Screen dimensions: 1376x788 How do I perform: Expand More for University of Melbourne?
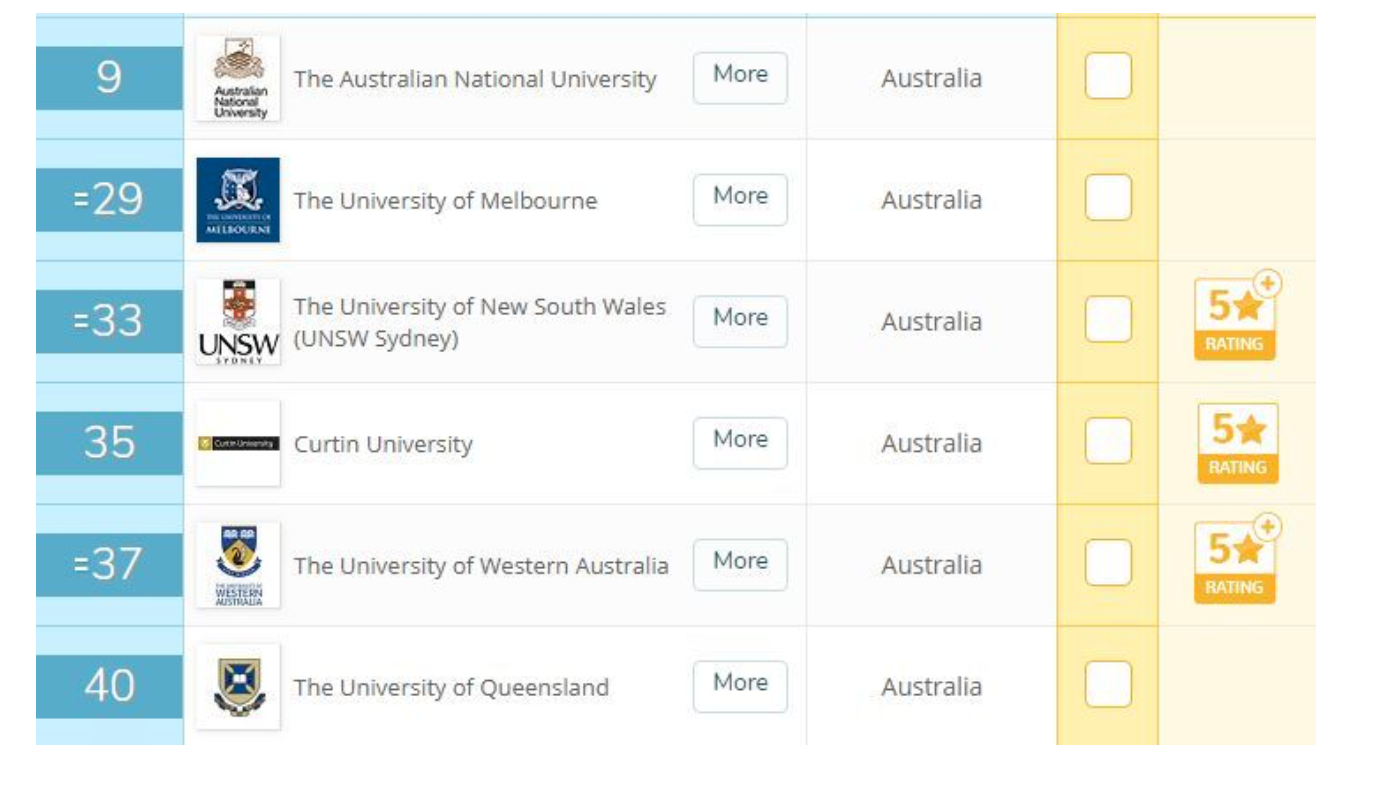pyautogui.click(x=740, y=200)
